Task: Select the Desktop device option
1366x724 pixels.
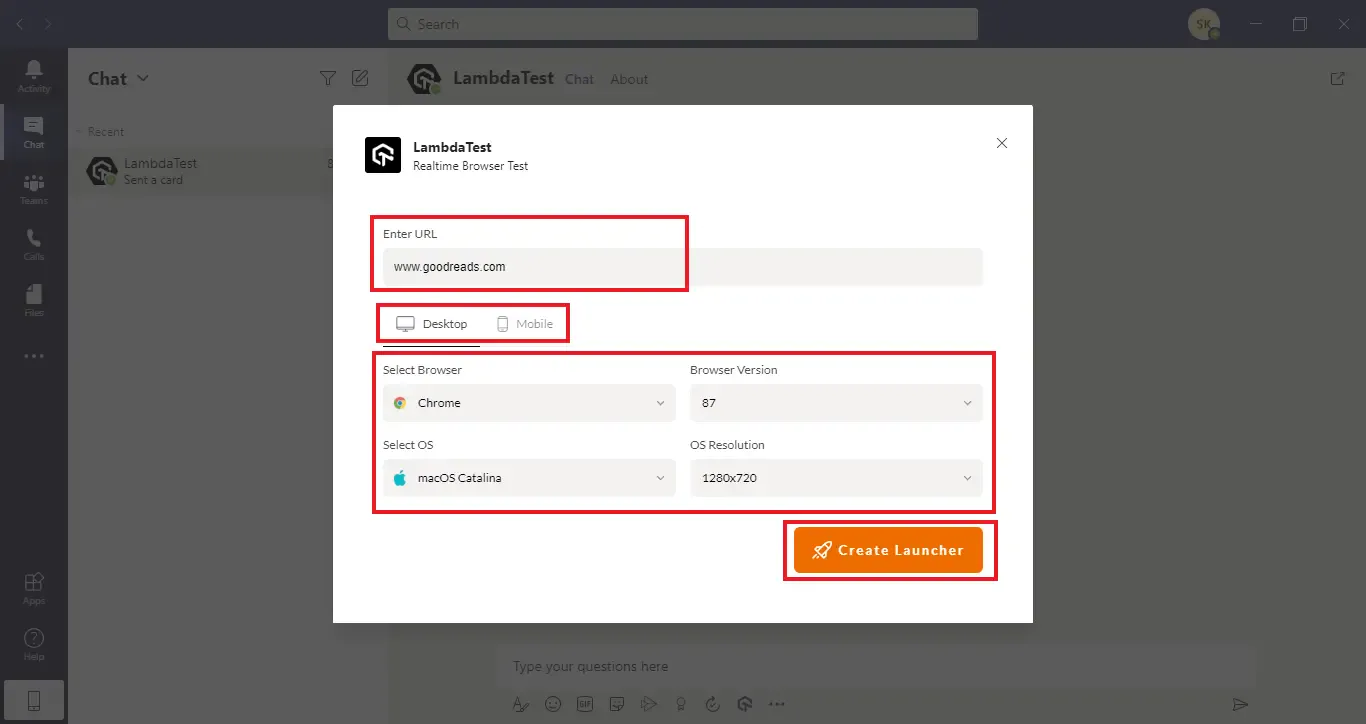Action: (x=432, y=323)
